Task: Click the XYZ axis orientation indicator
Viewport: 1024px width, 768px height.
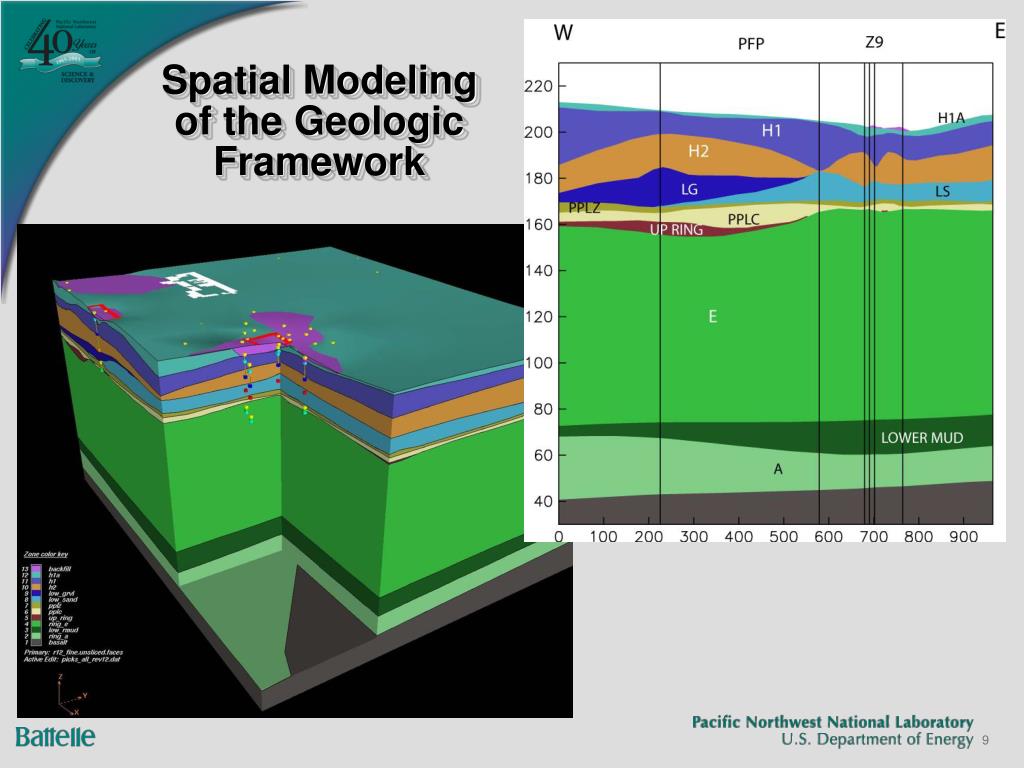Action: (x=65, y=693)
